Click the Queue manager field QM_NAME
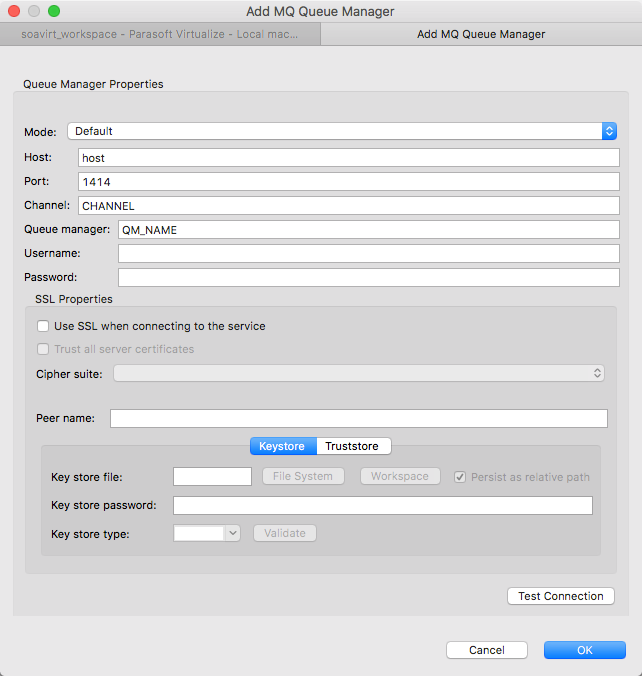 [x=369, y=230]
